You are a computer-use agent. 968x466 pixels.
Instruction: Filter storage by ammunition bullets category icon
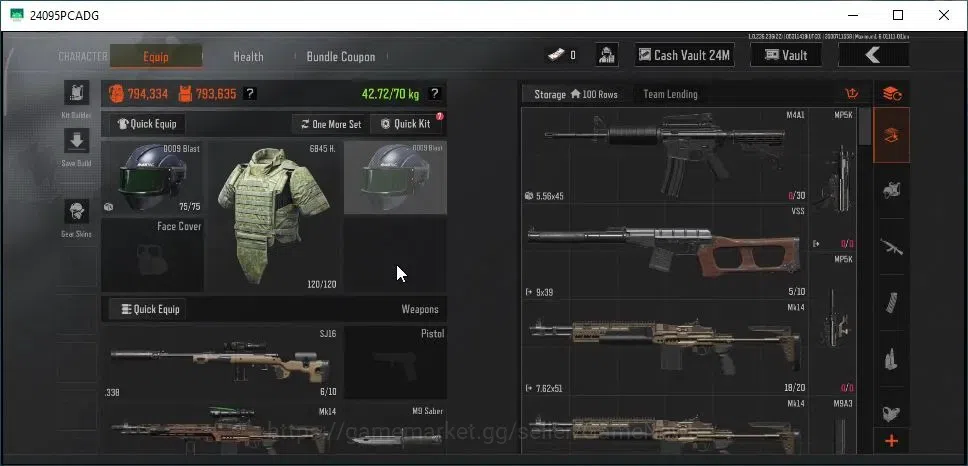(891, 359)
